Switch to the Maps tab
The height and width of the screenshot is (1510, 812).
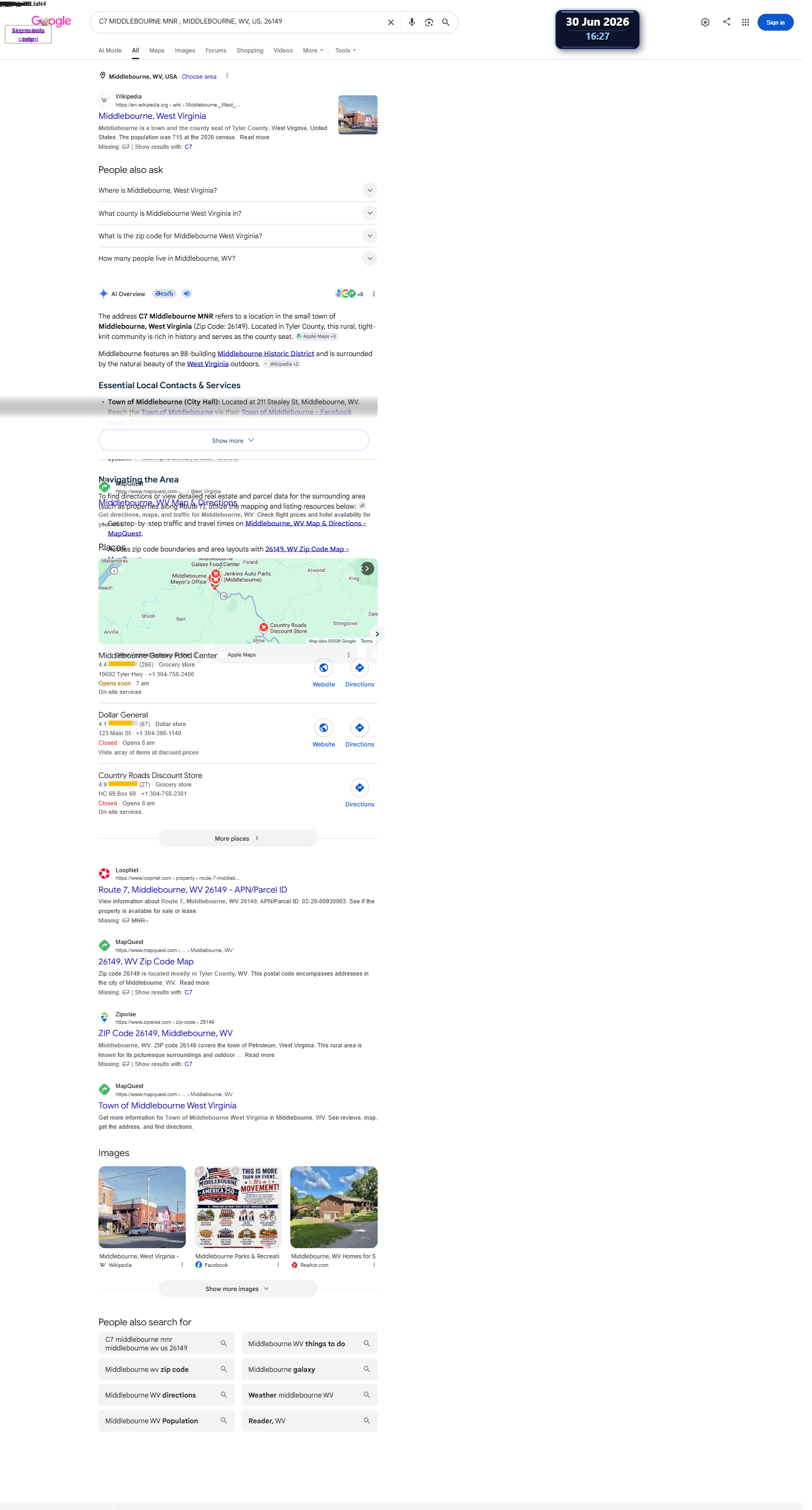(156, 50)
